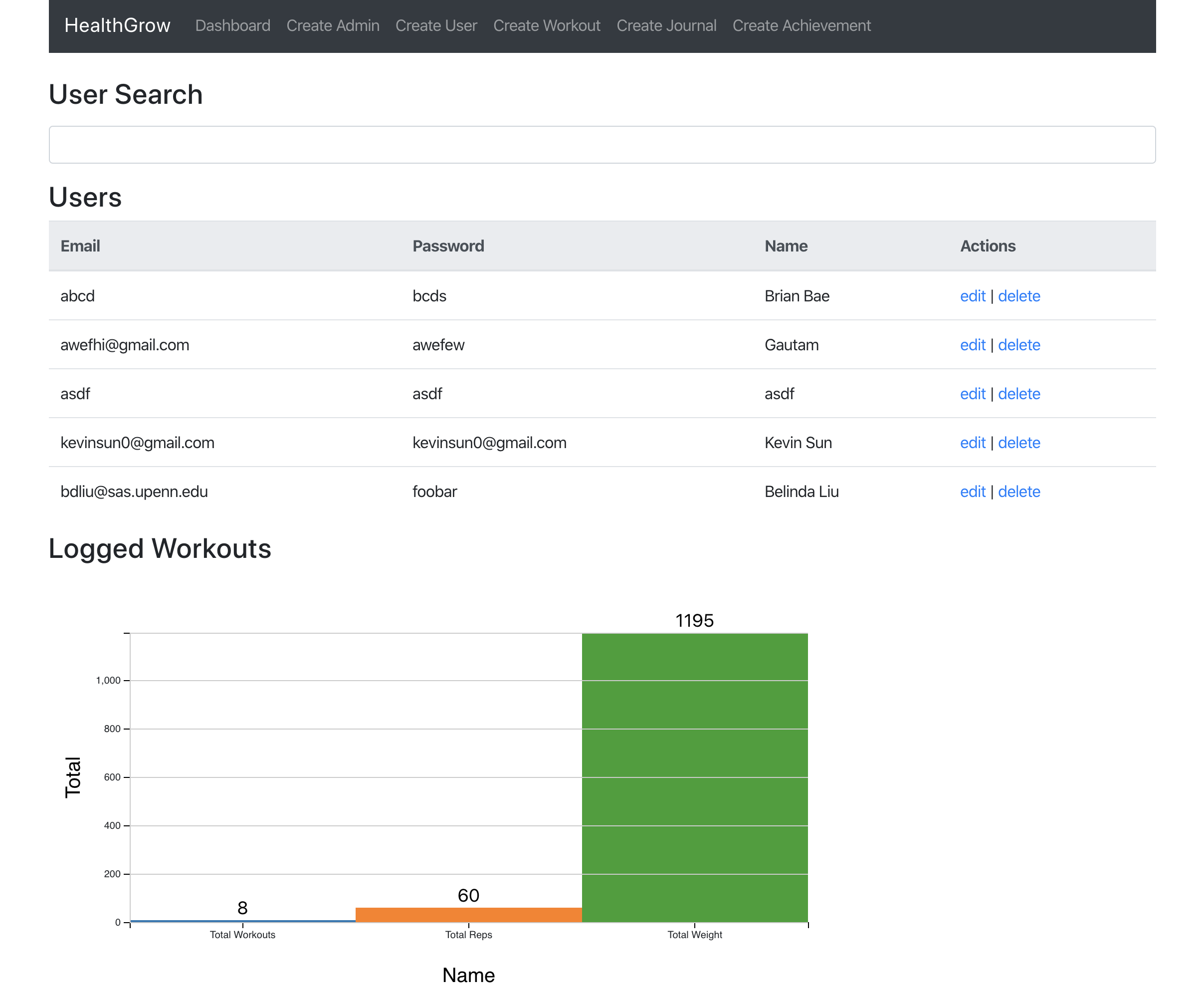Open the Create User page
1204x996 pixels.
click(x=436, y=25)
